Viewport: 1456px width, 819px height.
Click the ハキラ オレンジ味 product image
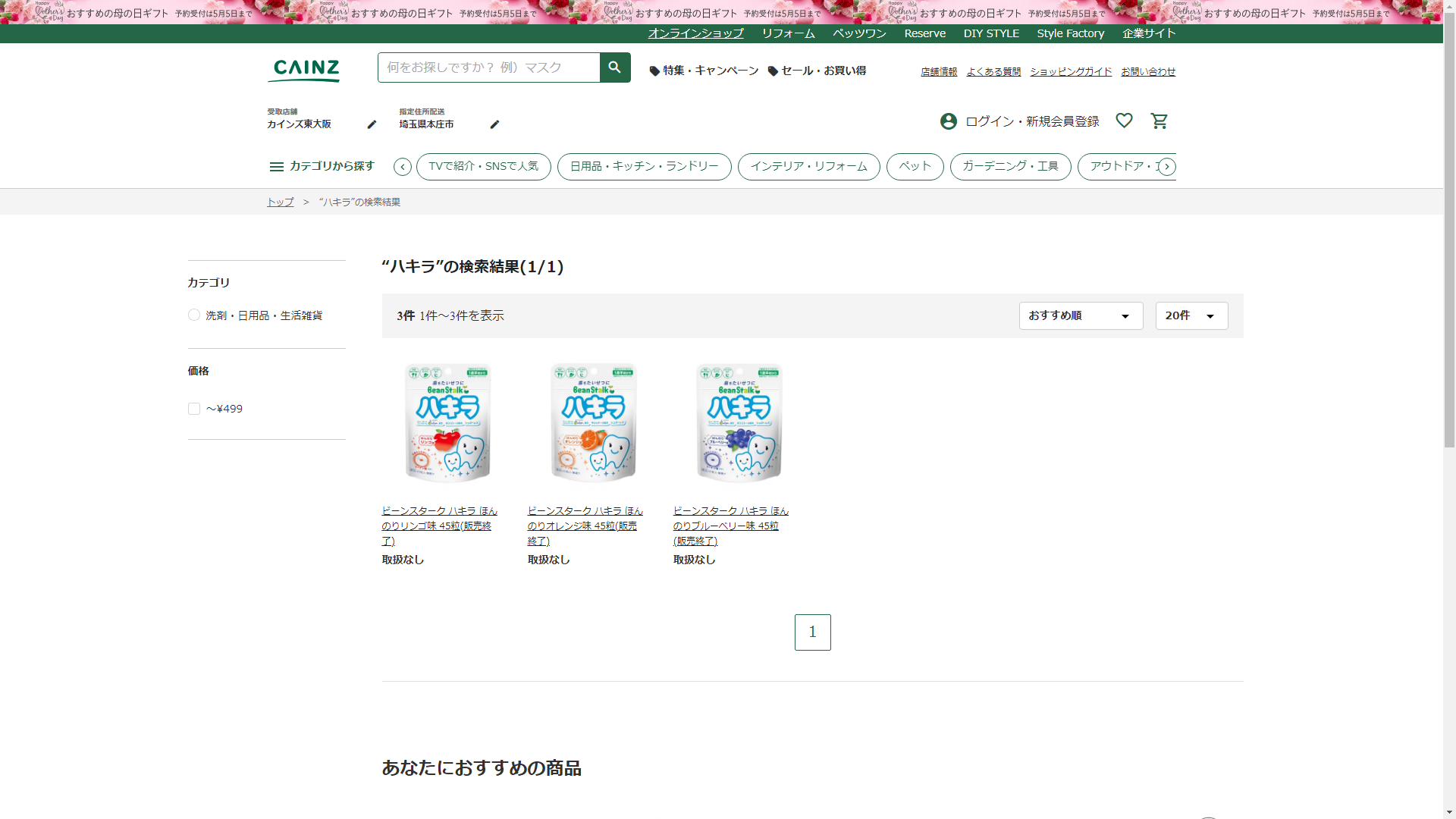[x=593, y=422]
